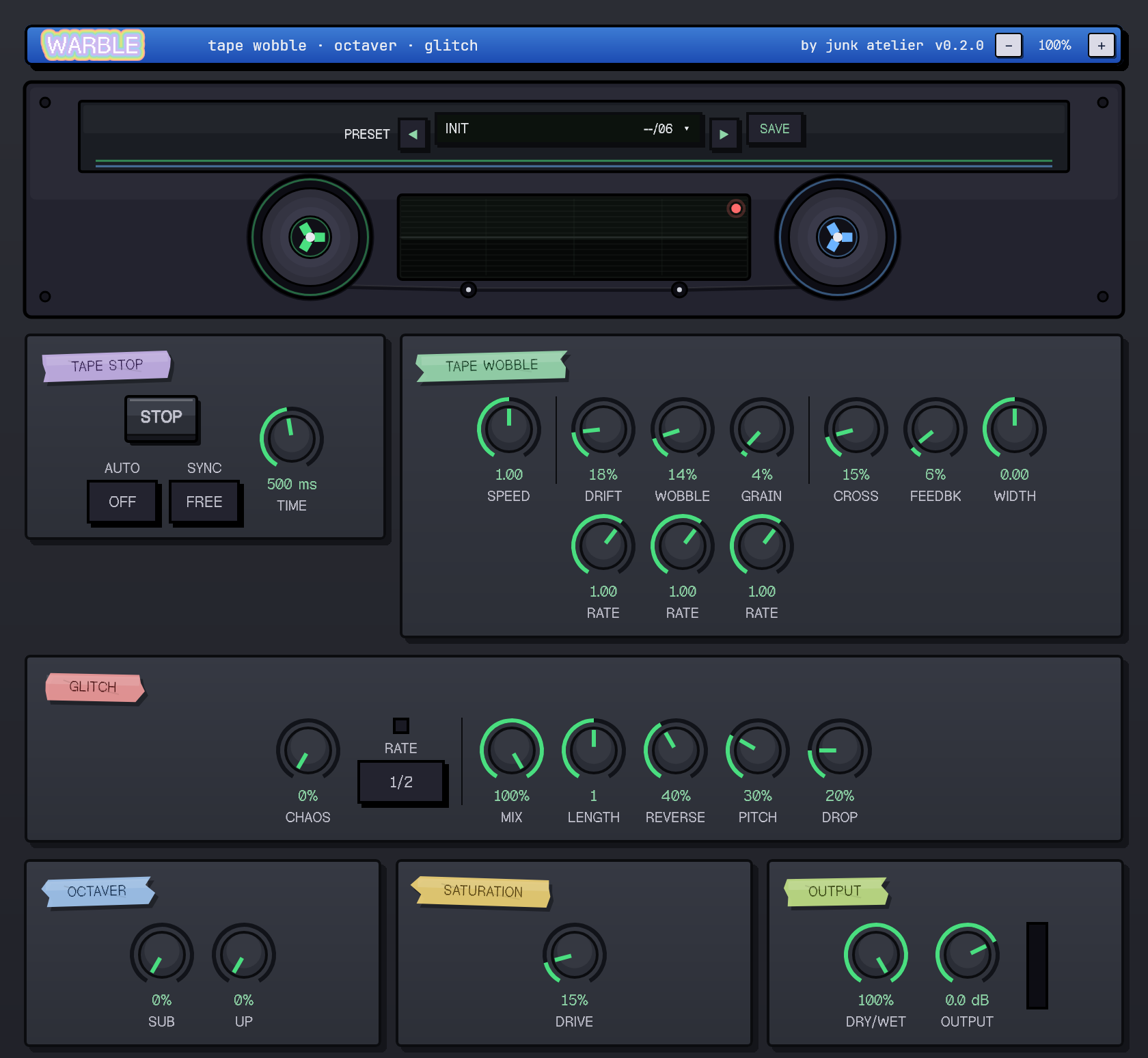Click the next preset arrow
The width and height of the screenshot is (1148, 1058).
click(724, 134)
